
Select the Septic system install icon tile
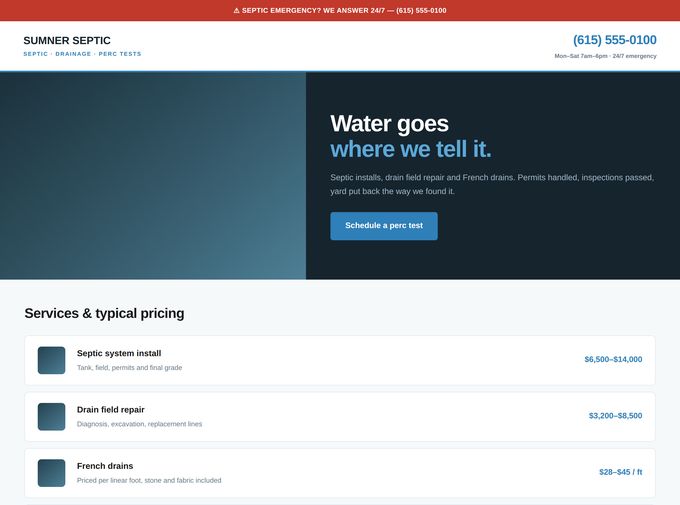(x=52, y=360)
